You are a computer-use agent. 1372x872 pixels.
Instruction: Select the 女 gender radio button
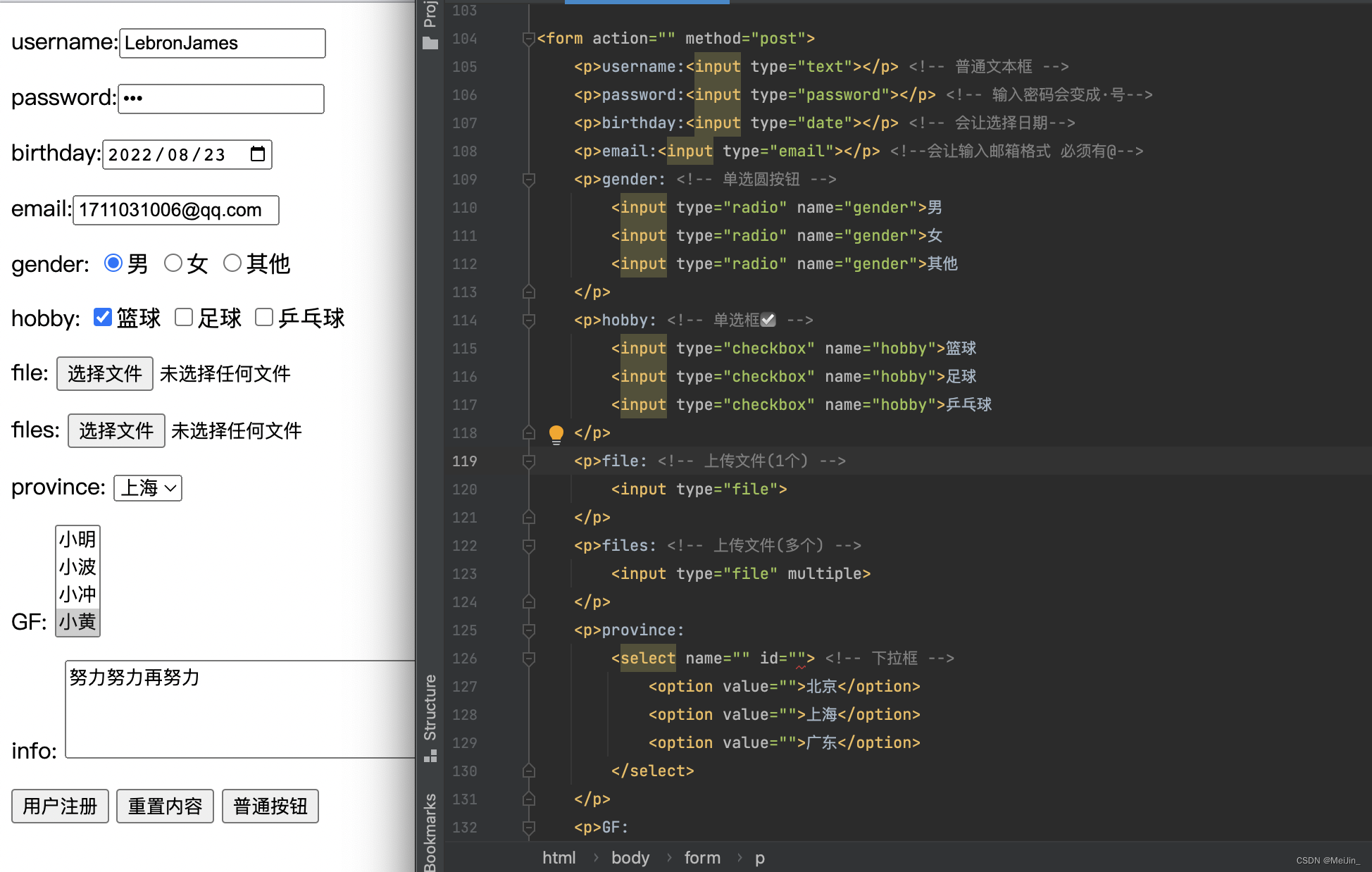173,263
